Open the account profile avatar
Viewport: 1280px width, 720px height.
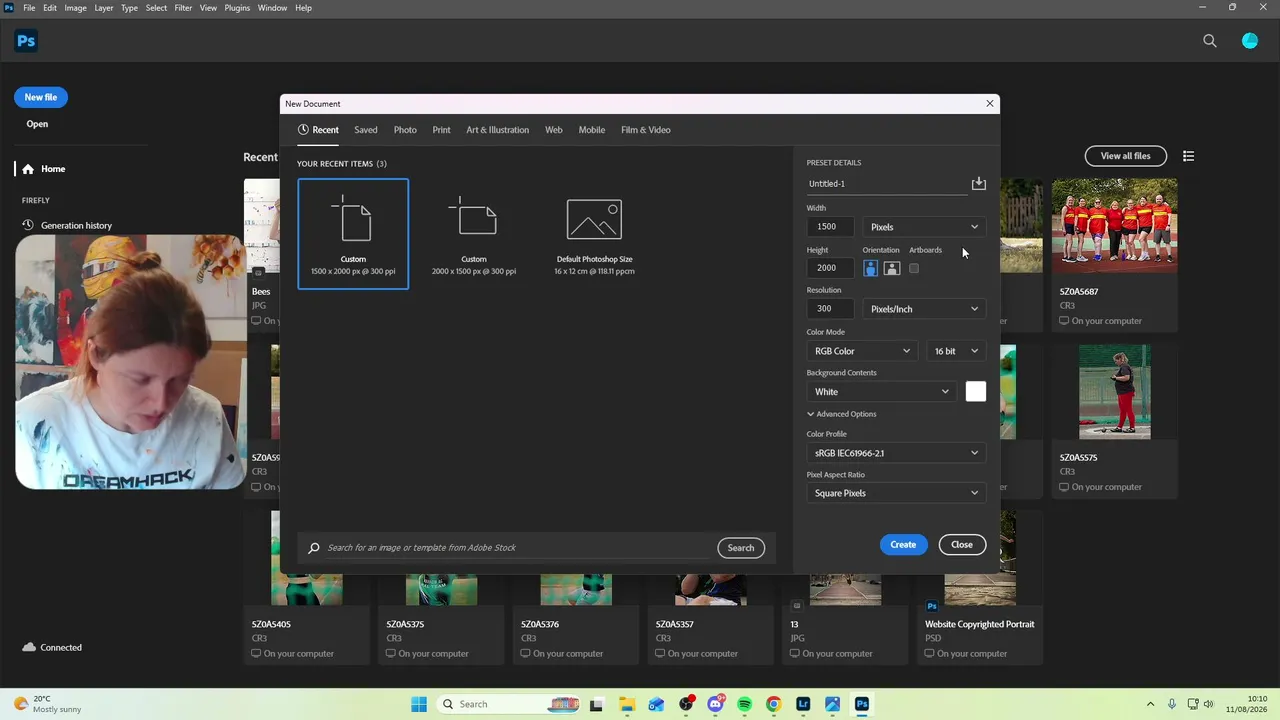[x=1250, y=41]
